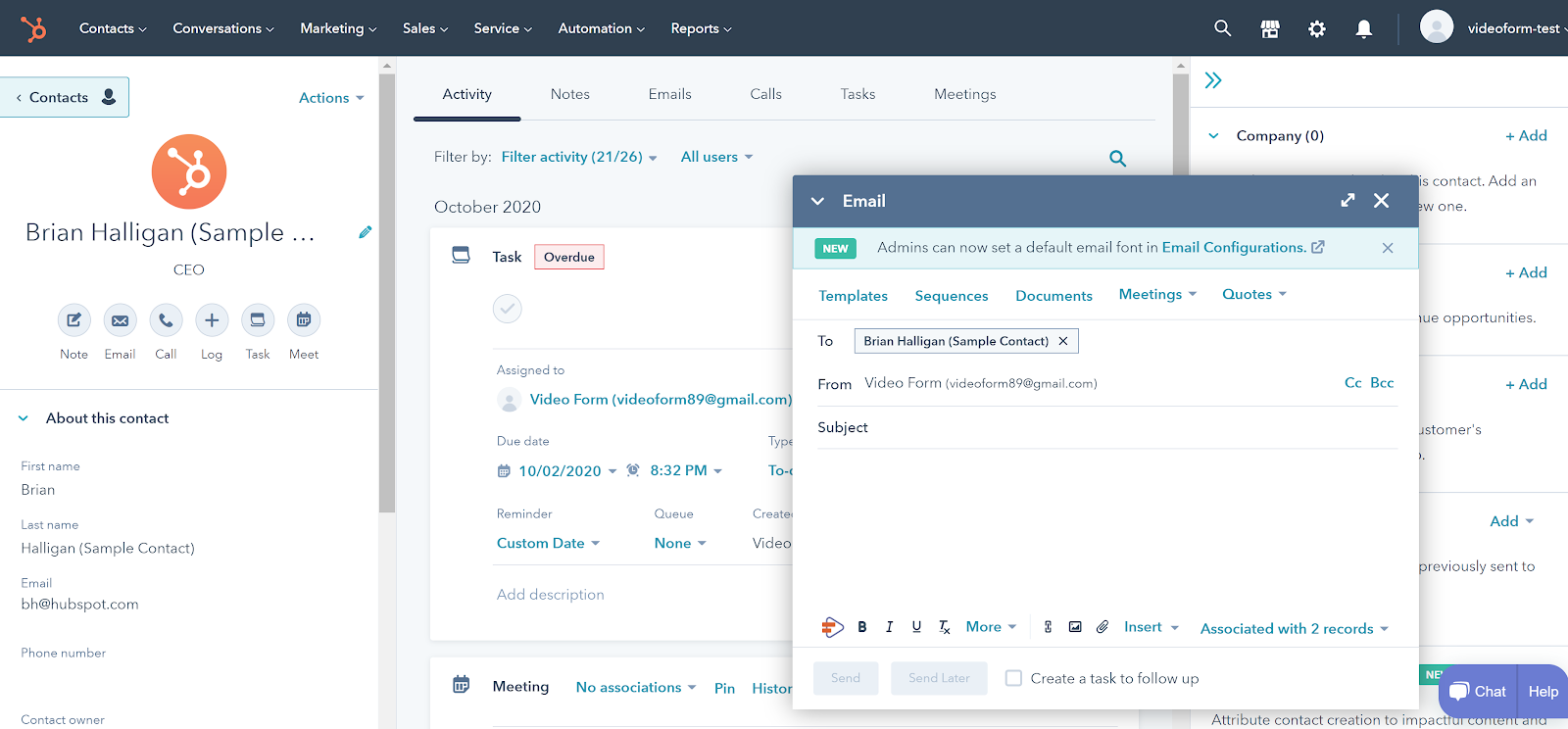Apply bold formatting in email editor
Viewport: 1568px width, 729px height.
pyautogui.click(x=862, y=627)
